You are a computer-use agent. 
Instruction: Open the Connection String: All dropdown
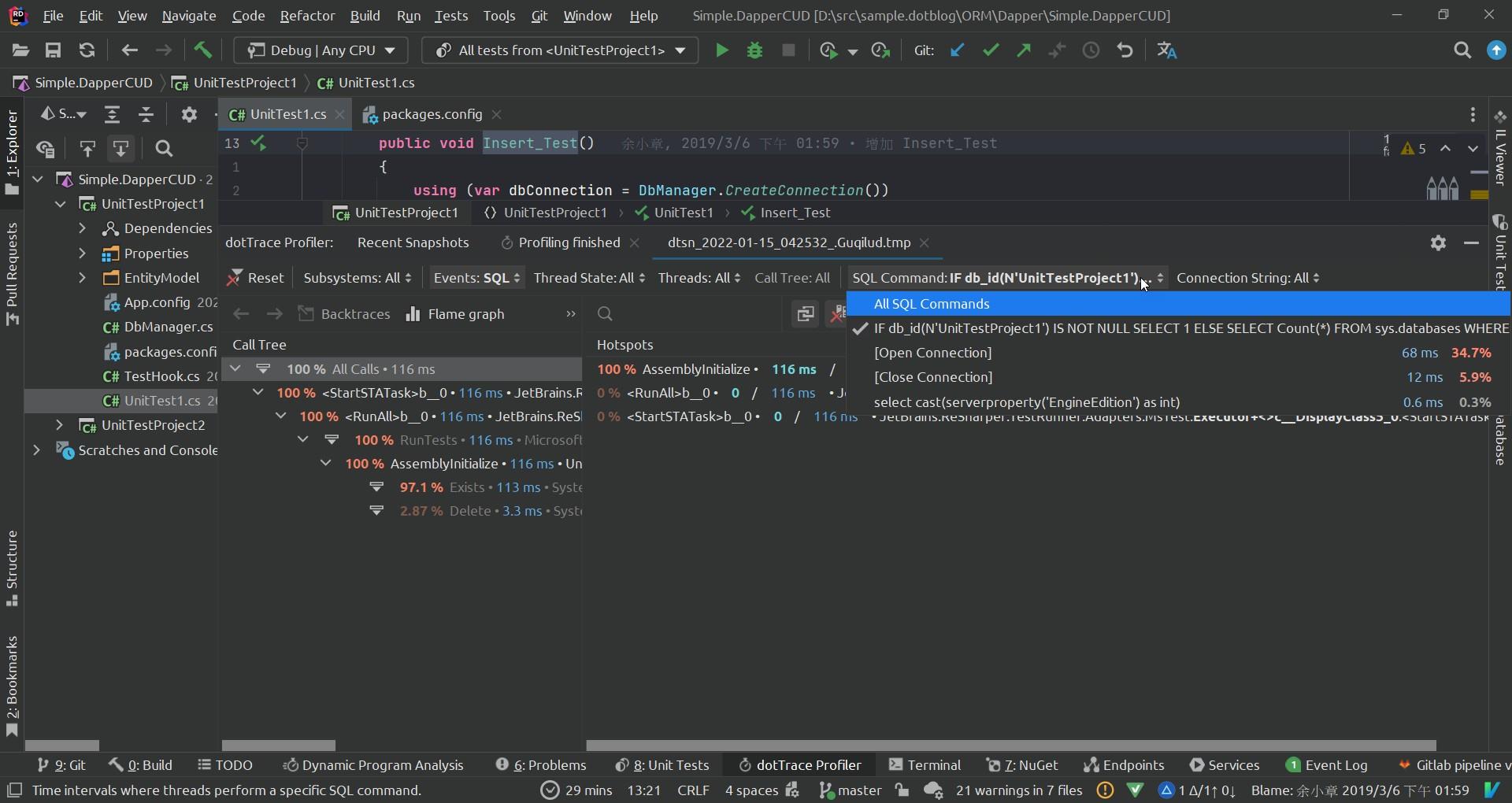click(x=1248, y=278)
